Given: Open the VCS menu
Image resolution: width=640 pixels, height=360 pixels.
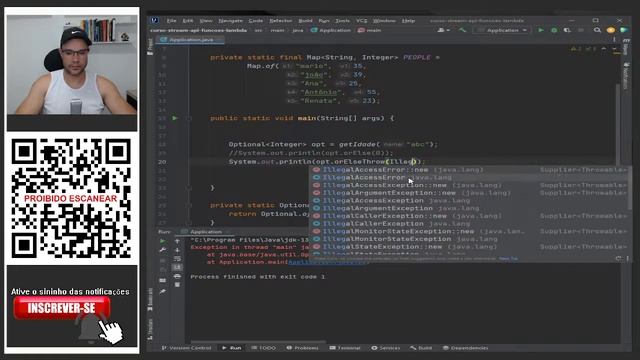Looking at the screenshot, I should tap(361, 20).
